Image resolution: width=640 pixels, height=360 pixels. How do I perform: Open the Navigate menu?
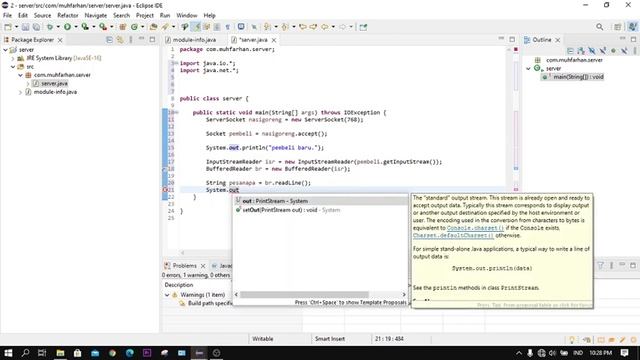tap(96, 15)
